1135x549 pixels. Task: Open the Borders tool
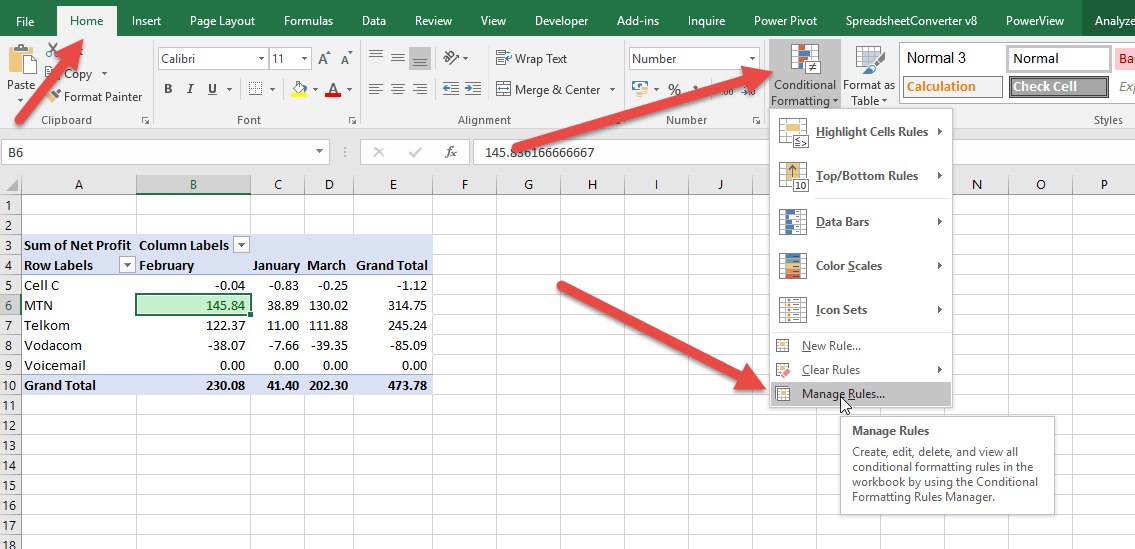click(x=255, y=89)
